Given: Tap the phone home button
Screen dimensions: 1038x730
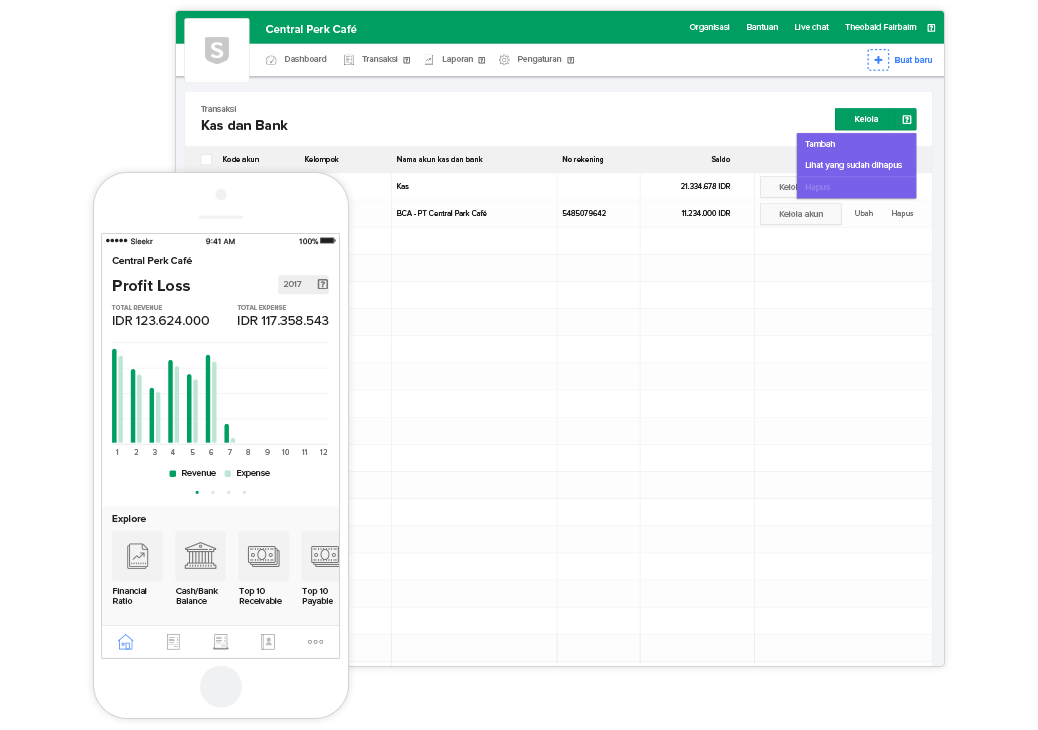Looking at the screenshot, I should 221,686.
